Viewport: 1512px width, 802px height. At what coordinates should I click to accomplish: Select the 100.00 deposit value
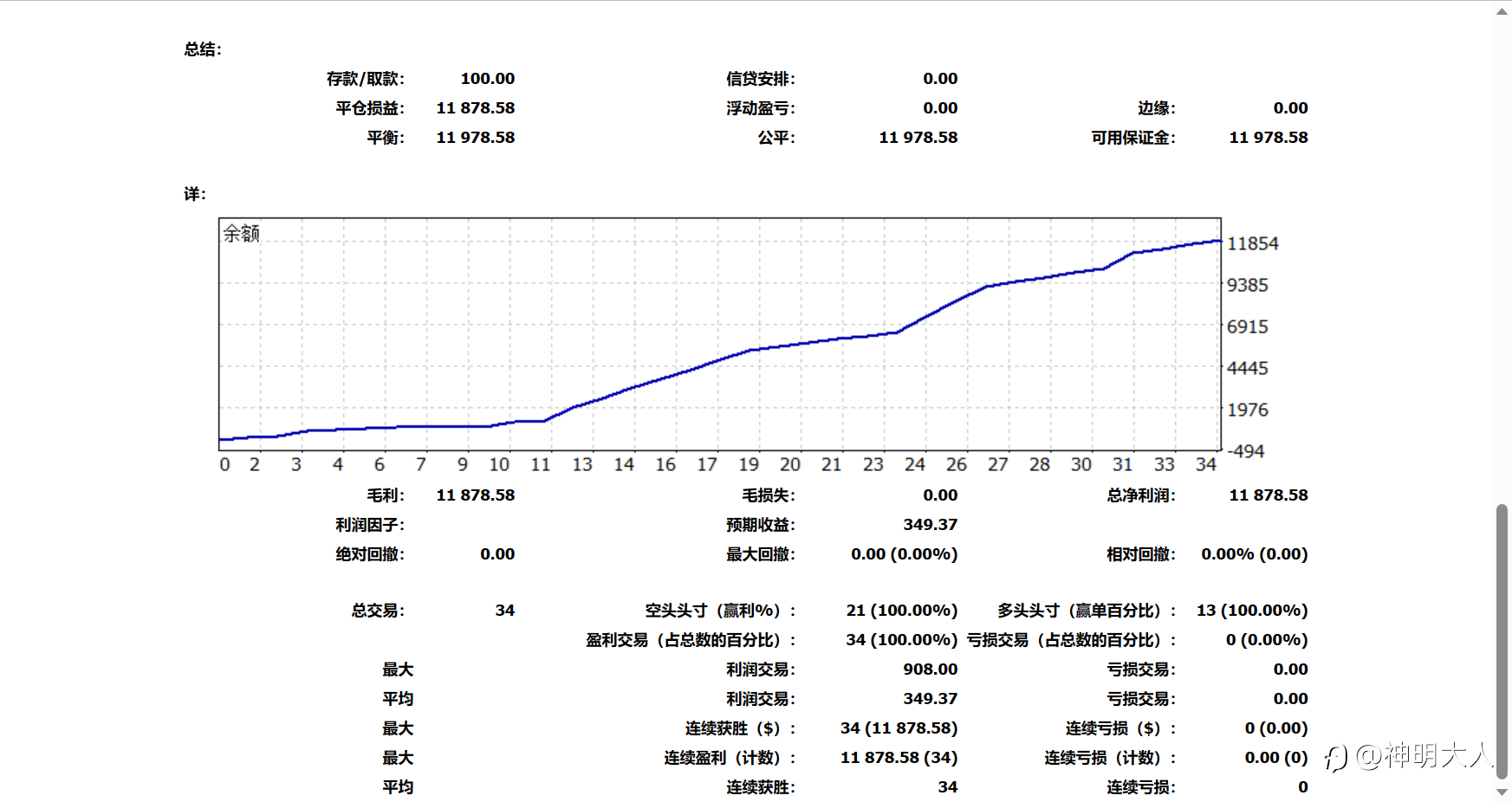click(x=488, y=79)
